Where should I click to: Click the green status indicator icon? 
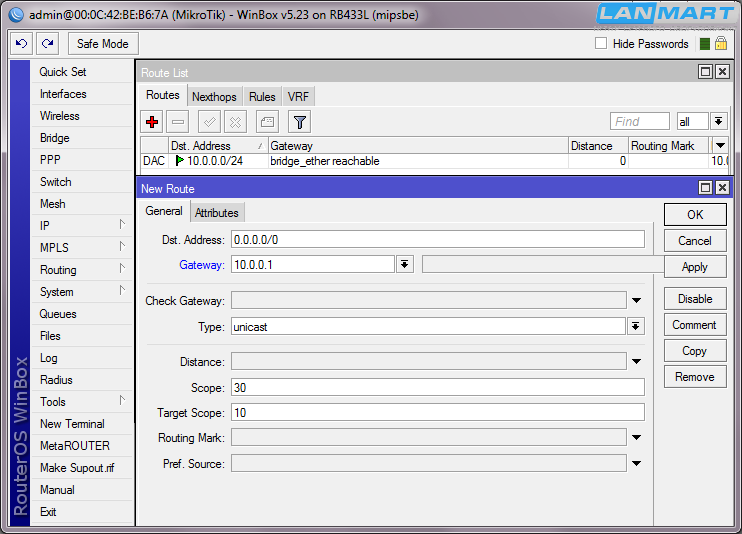point(705,44)
